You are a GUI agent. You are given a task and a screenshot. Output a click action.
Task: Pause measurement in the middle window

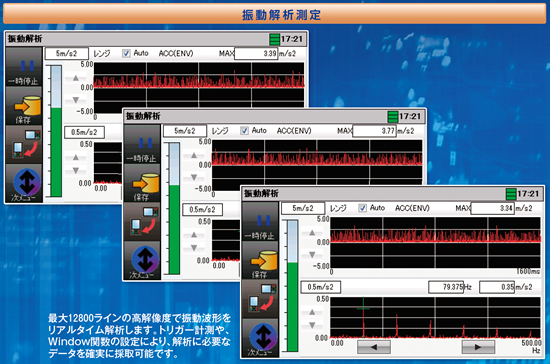(142, 145)
